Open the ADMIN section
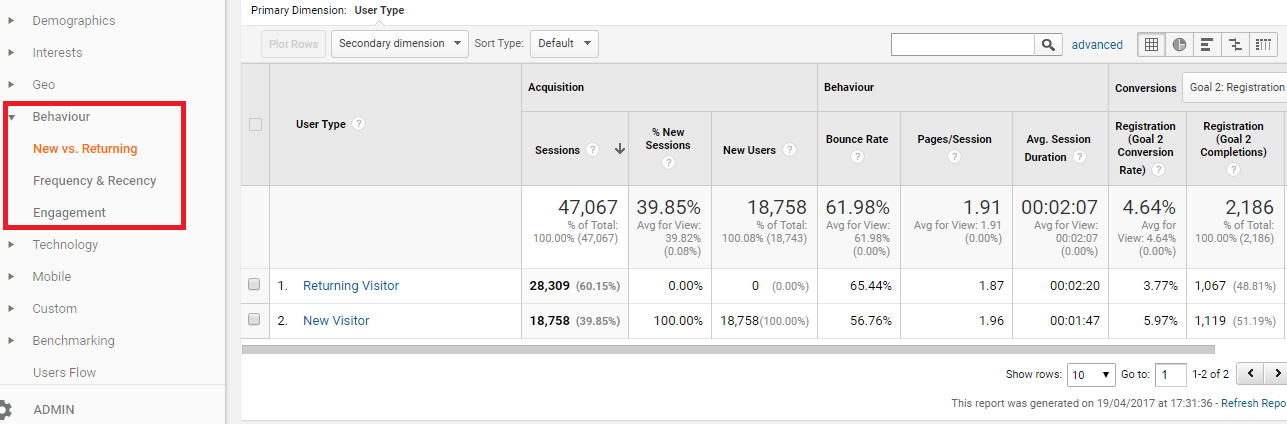Viewport: 1287px width, 424px height. pos(54,410)
